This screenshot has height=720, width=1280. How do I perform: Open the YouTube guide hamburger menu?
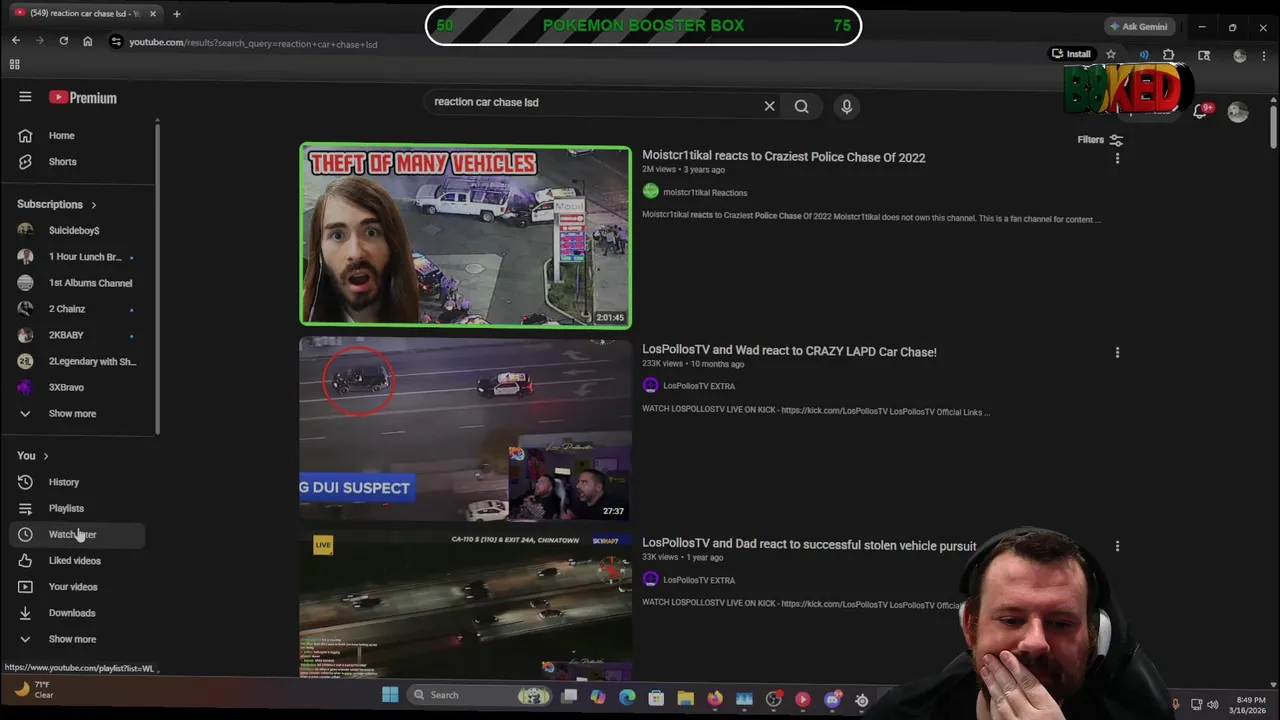coord(25,97)
